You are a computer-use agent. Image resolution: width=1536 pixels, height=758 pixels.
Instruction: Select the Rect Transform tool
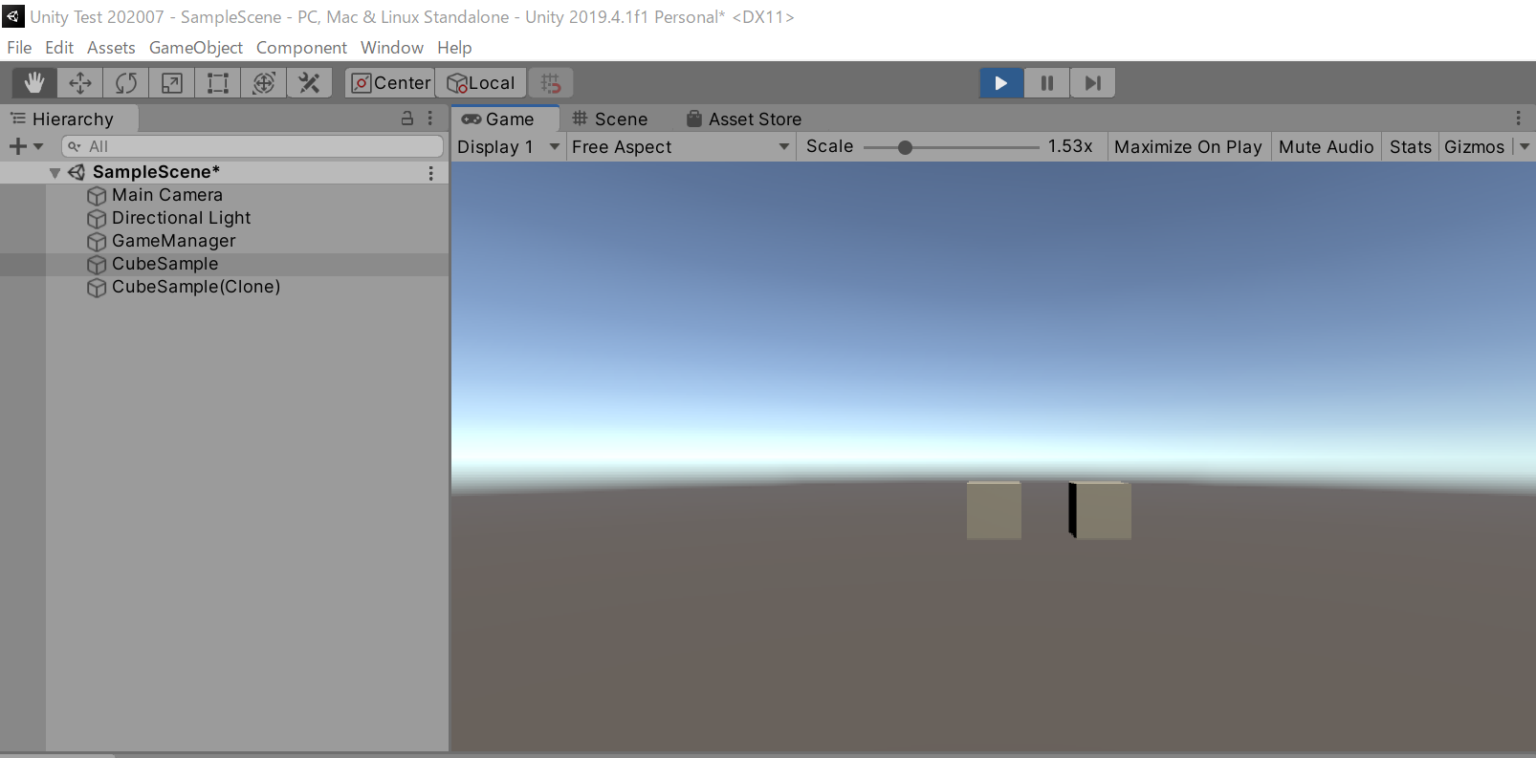tap(217, 82)
